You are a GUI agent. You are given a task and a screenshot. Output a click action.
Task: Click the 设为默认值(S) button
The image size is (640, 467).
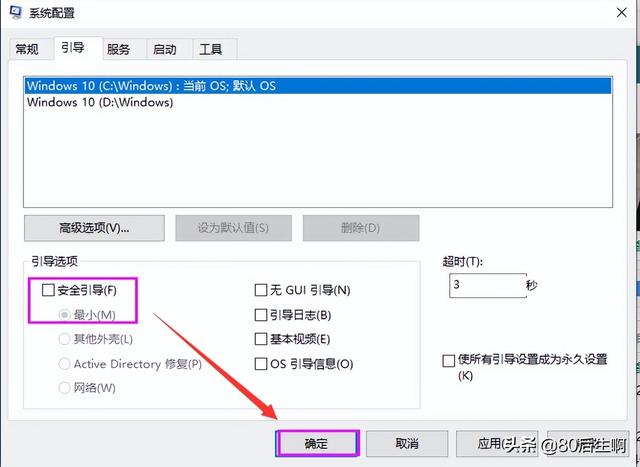233,228
